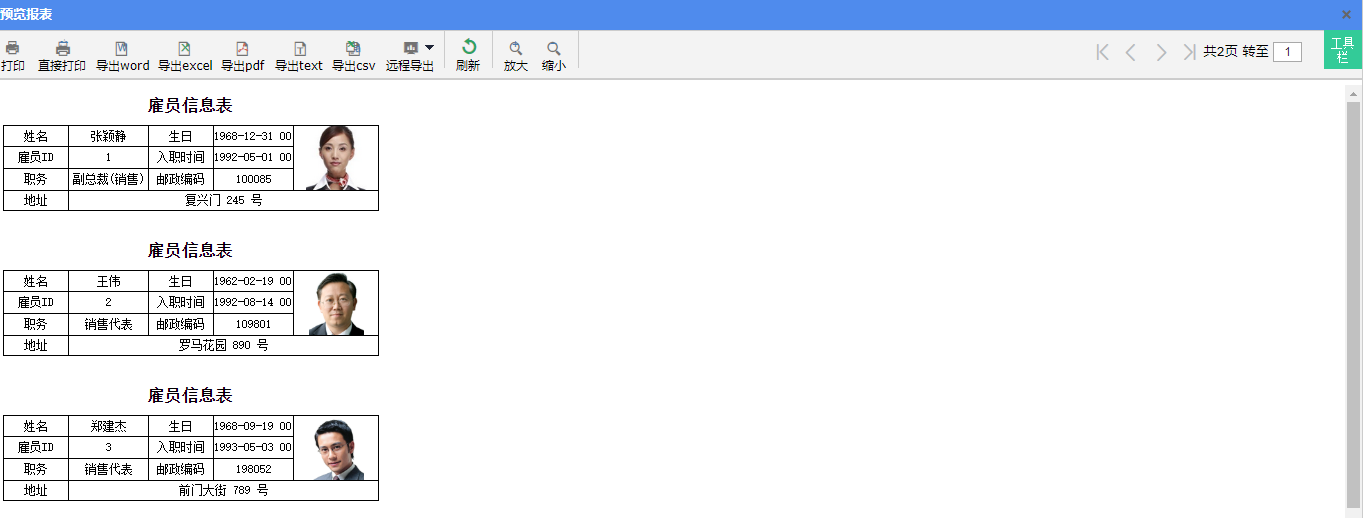Toggle the green 工具栏 toolbar button
The height and width of the screenshot is (518, 1363).
click(1343, 50)
